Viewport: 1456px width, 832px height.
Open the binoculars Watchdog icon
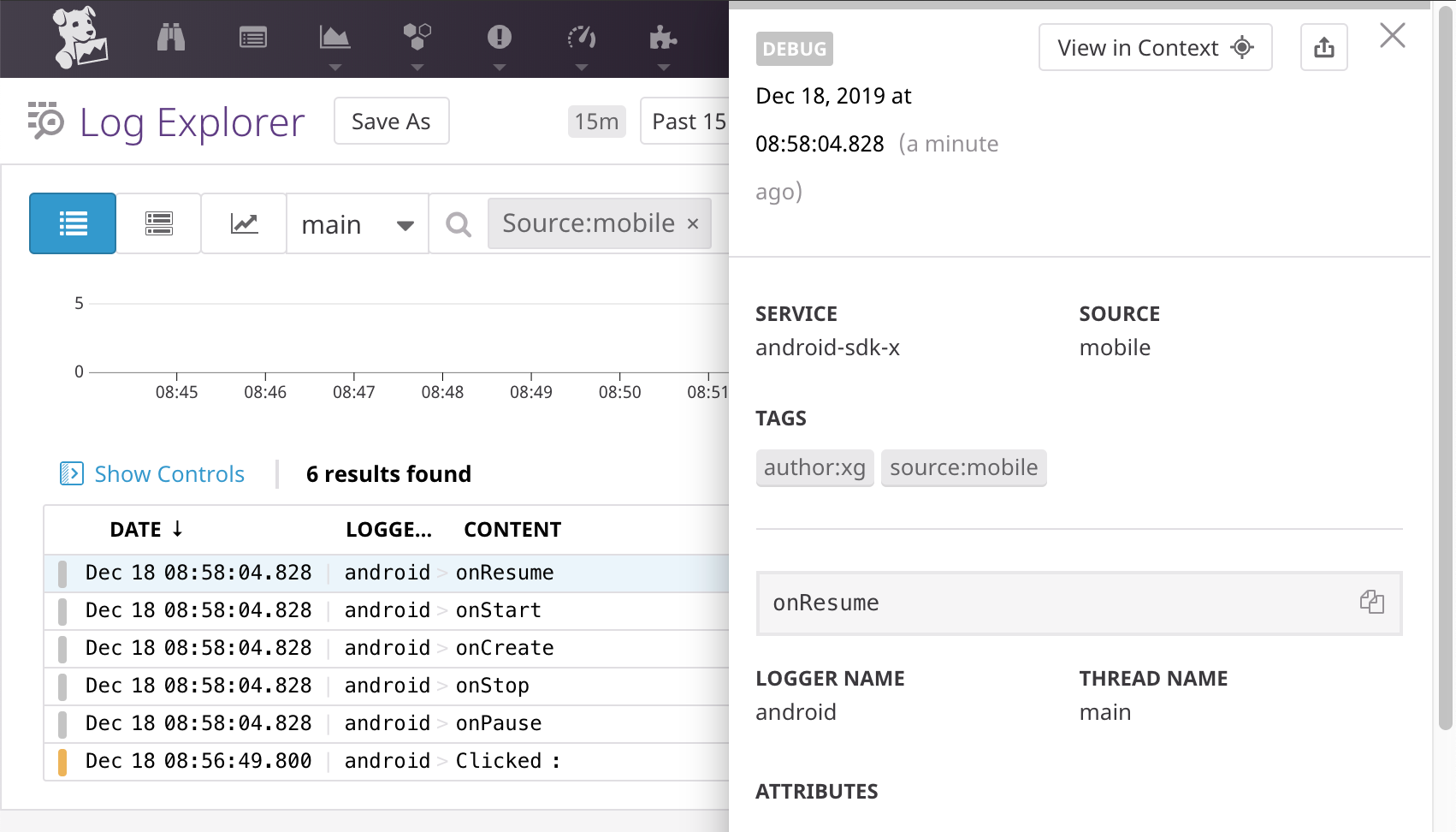(171, 38)
